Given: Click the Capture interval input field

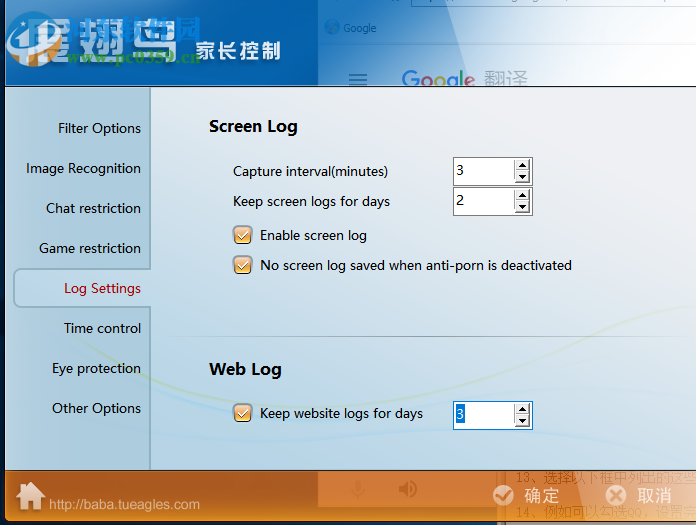Looking at the screenshot, I should pos(484,171).
